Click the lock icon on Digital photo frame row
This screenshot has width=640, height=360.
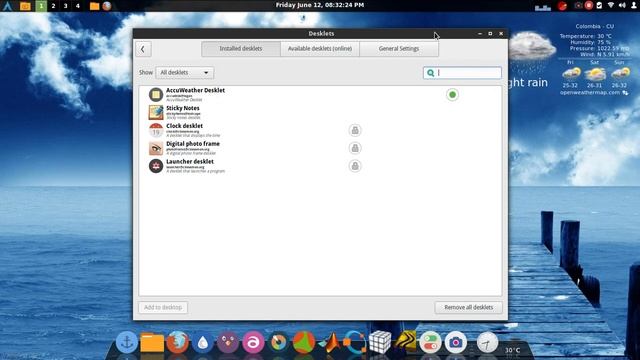pyautogui.click(x=355, y=148)
